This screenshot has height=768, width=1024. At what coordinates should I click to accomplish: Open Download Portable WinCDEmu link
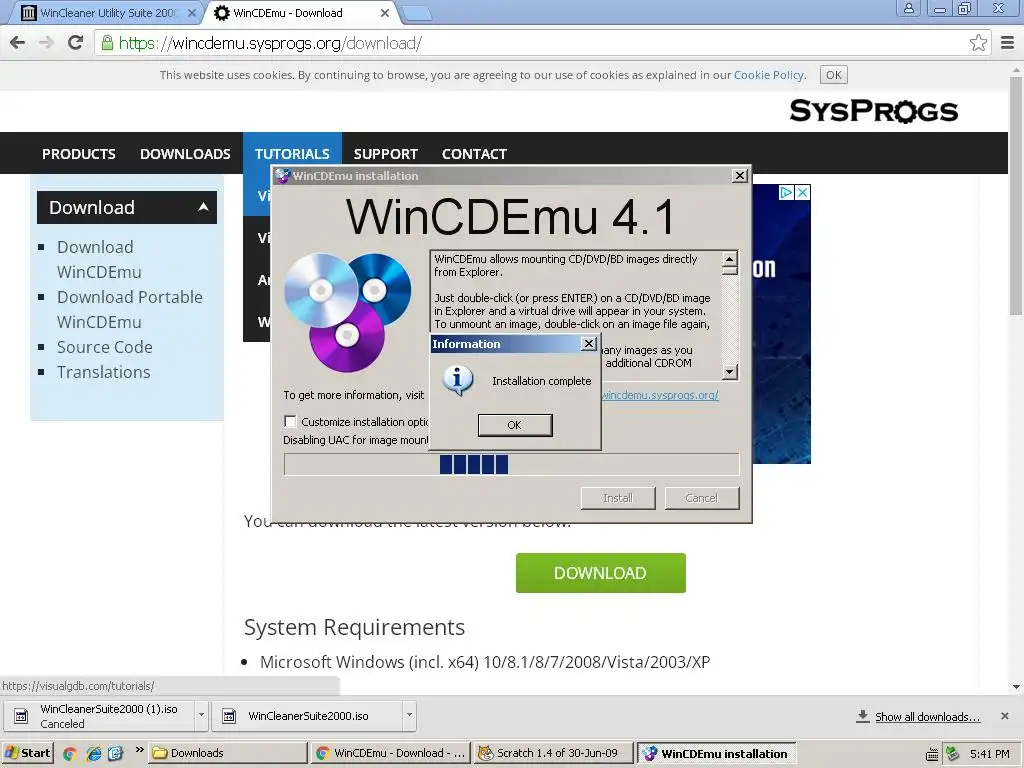click(129, 310)
